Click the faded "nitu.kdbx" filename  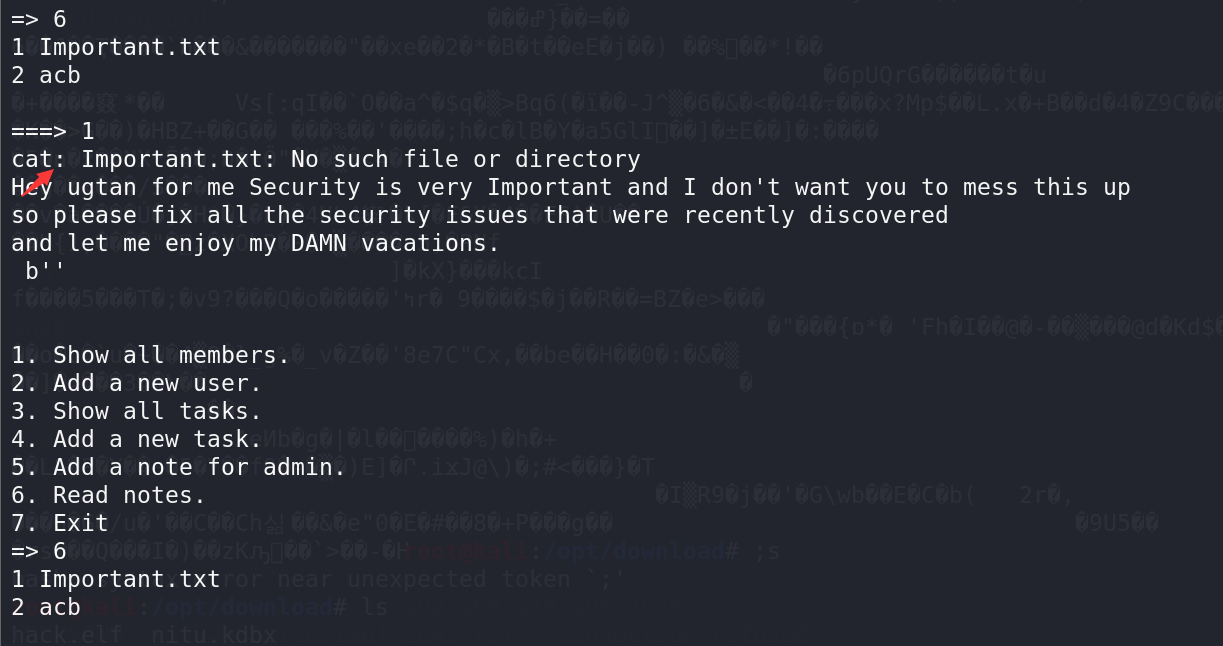coord(220,634)
